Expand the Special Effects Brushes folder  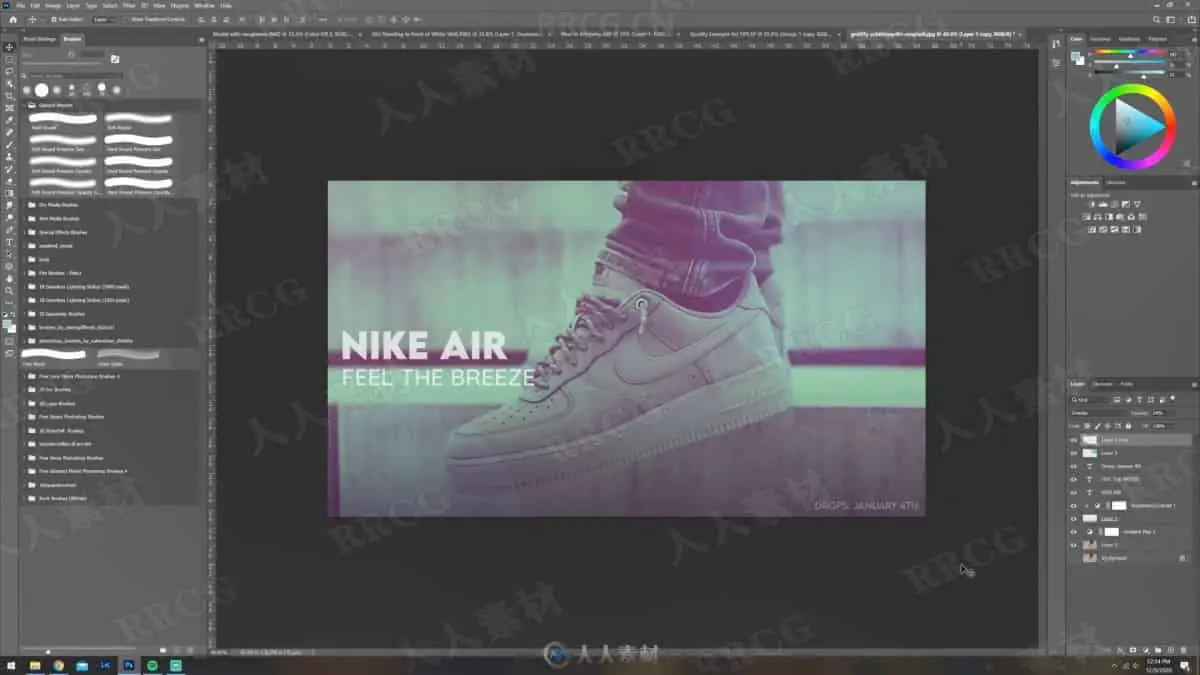tap(25, 232)
